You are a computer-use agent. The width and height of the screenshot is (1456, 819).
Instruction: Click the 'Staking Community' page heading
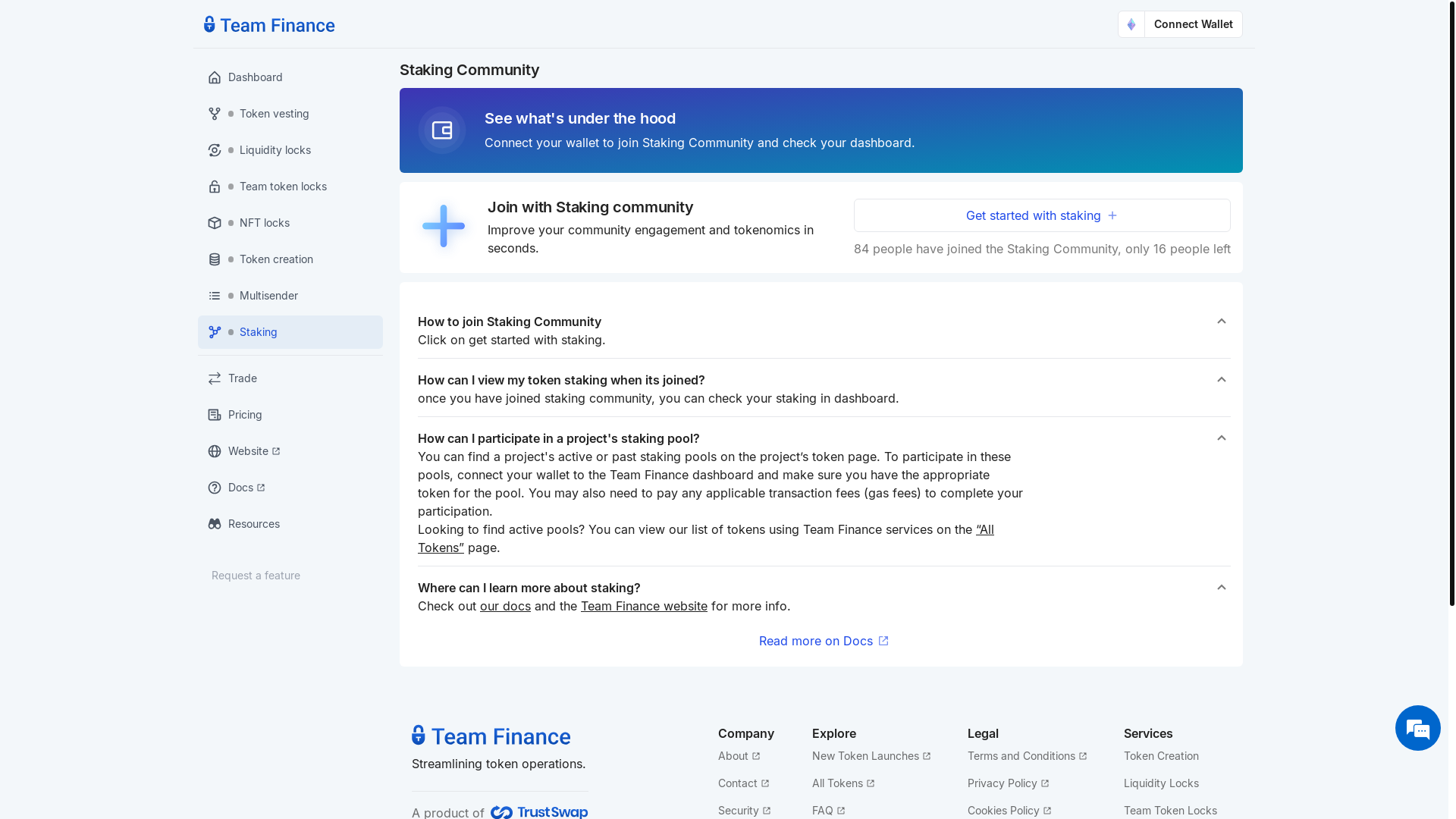469,70
